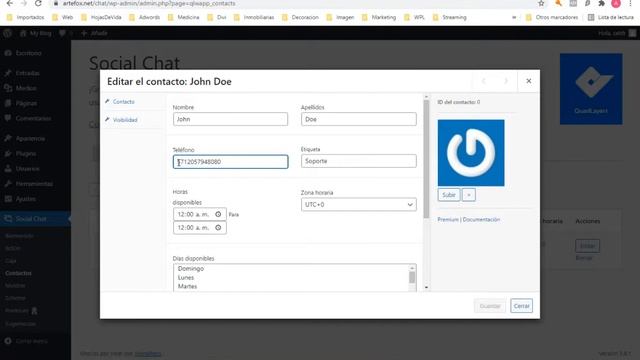The width and height of the screenshot is (640, 360).
Task: Click the WordPress logo in admin bar
Action: [7, 33]
